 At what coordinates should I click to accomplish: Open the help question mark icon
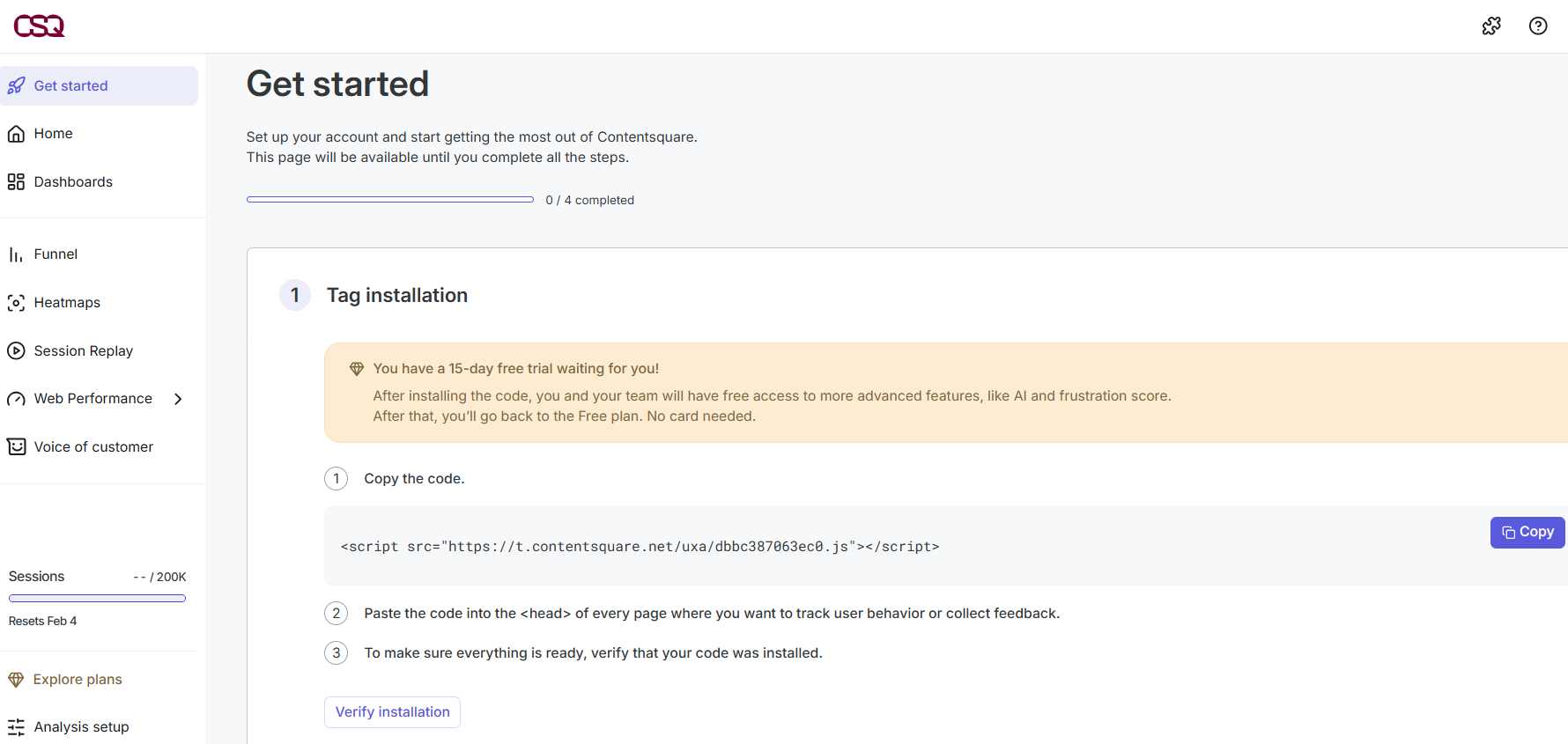click(1538, 26)
